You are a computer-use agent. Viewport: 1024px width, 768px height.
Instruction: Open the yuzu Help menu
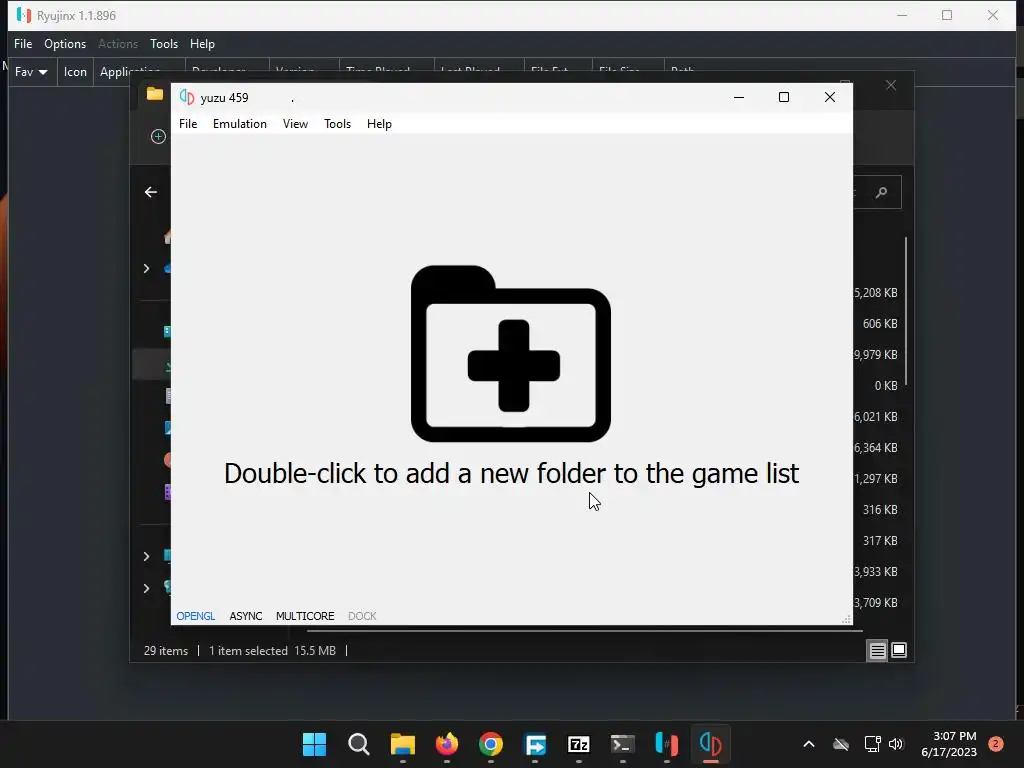[379, 124]
